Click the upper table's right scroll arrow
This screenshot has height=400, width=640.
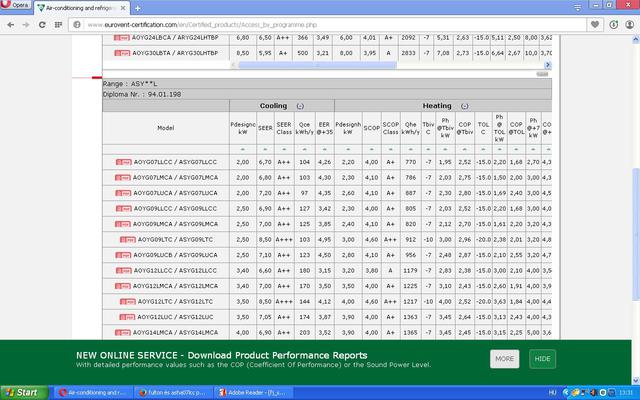548,65
